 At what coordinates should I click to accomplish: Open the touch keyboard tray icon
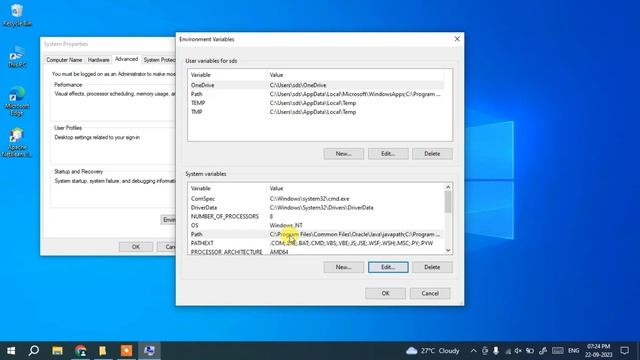tap(558, 351)
